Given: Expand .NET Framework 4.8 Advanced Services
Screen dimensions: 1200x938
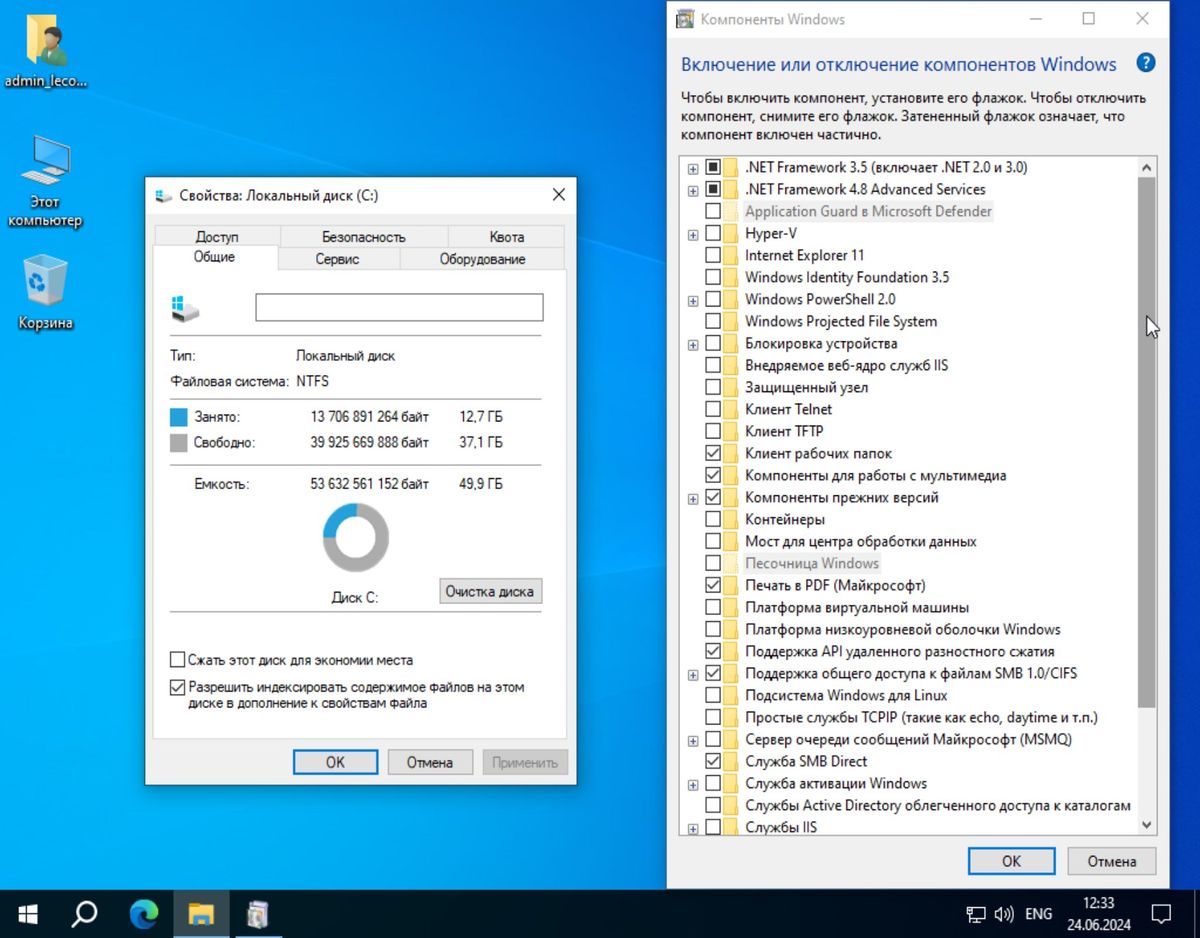Looking at the screenshot, I should tap(693, 190).
